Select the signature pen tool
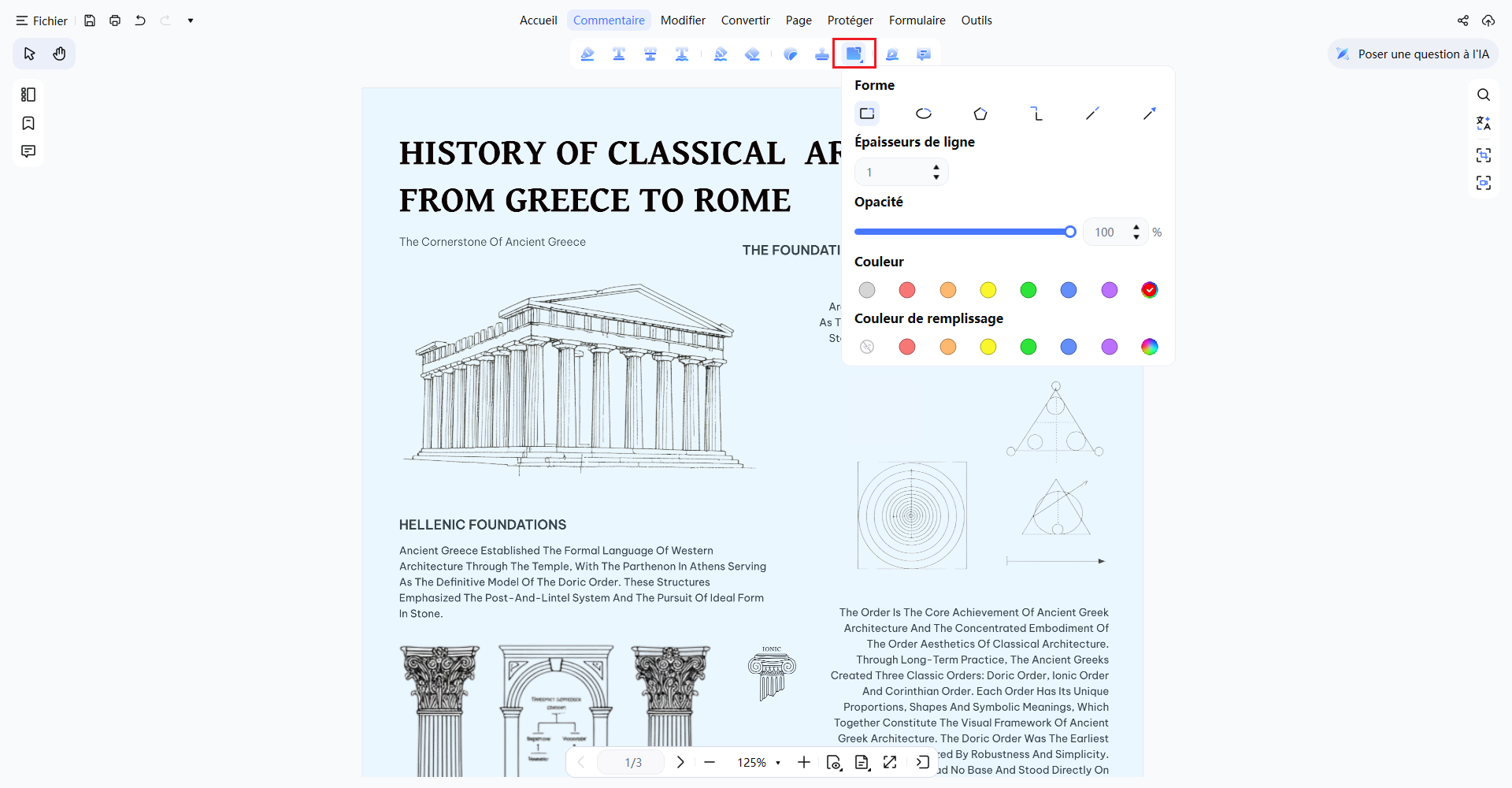Image resolution: width=1512 pixels, height=788 pixels. click(x=892, y=54)
